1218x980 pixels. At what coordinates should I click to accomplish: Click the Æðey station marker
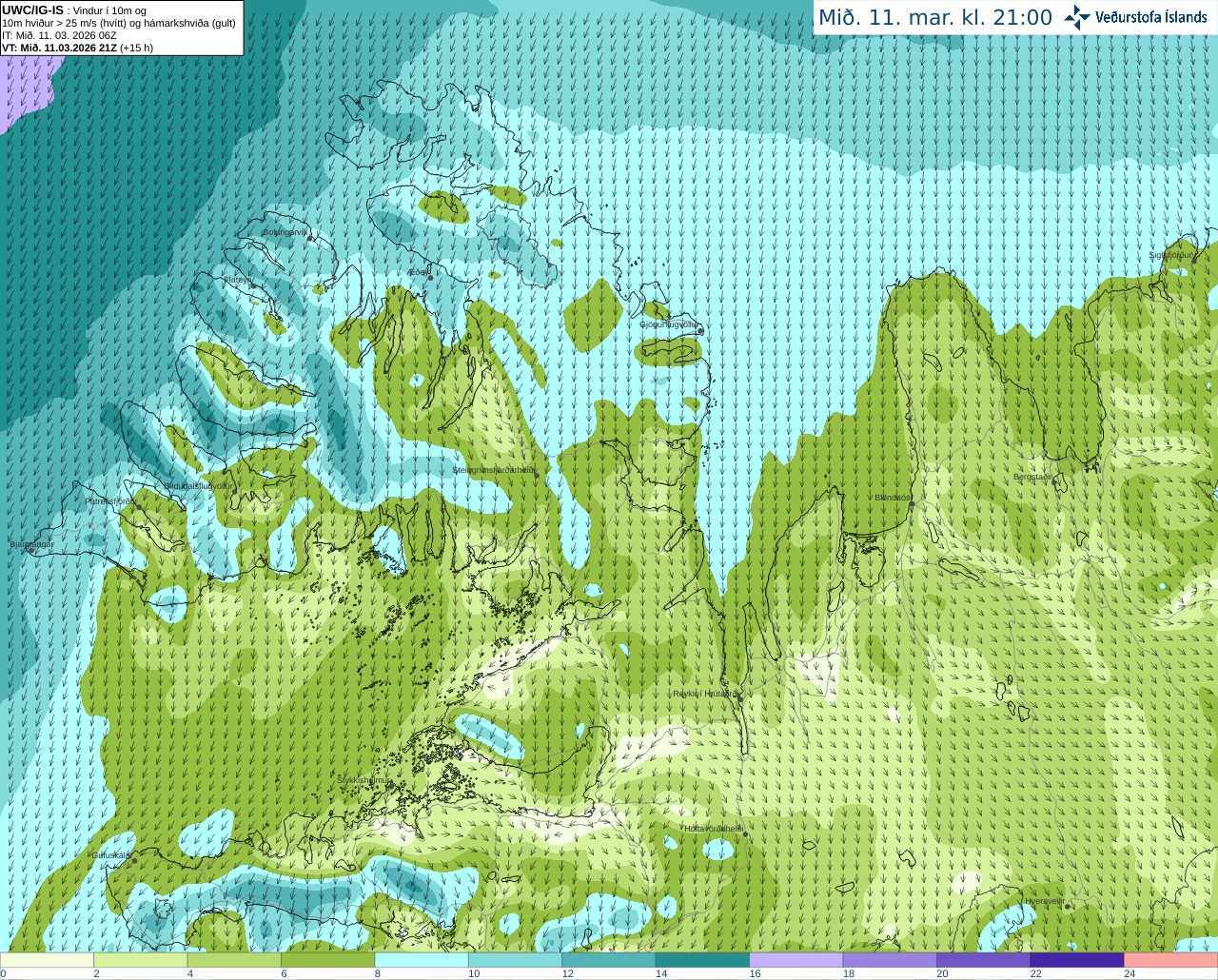pyautogui.click(x=430, y=277)
